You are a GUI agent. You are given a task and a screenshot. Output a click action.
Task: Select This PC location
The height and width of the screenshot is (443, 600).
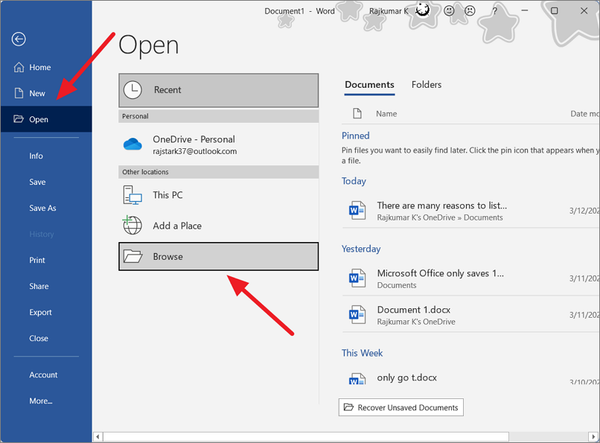pos(218,195)
